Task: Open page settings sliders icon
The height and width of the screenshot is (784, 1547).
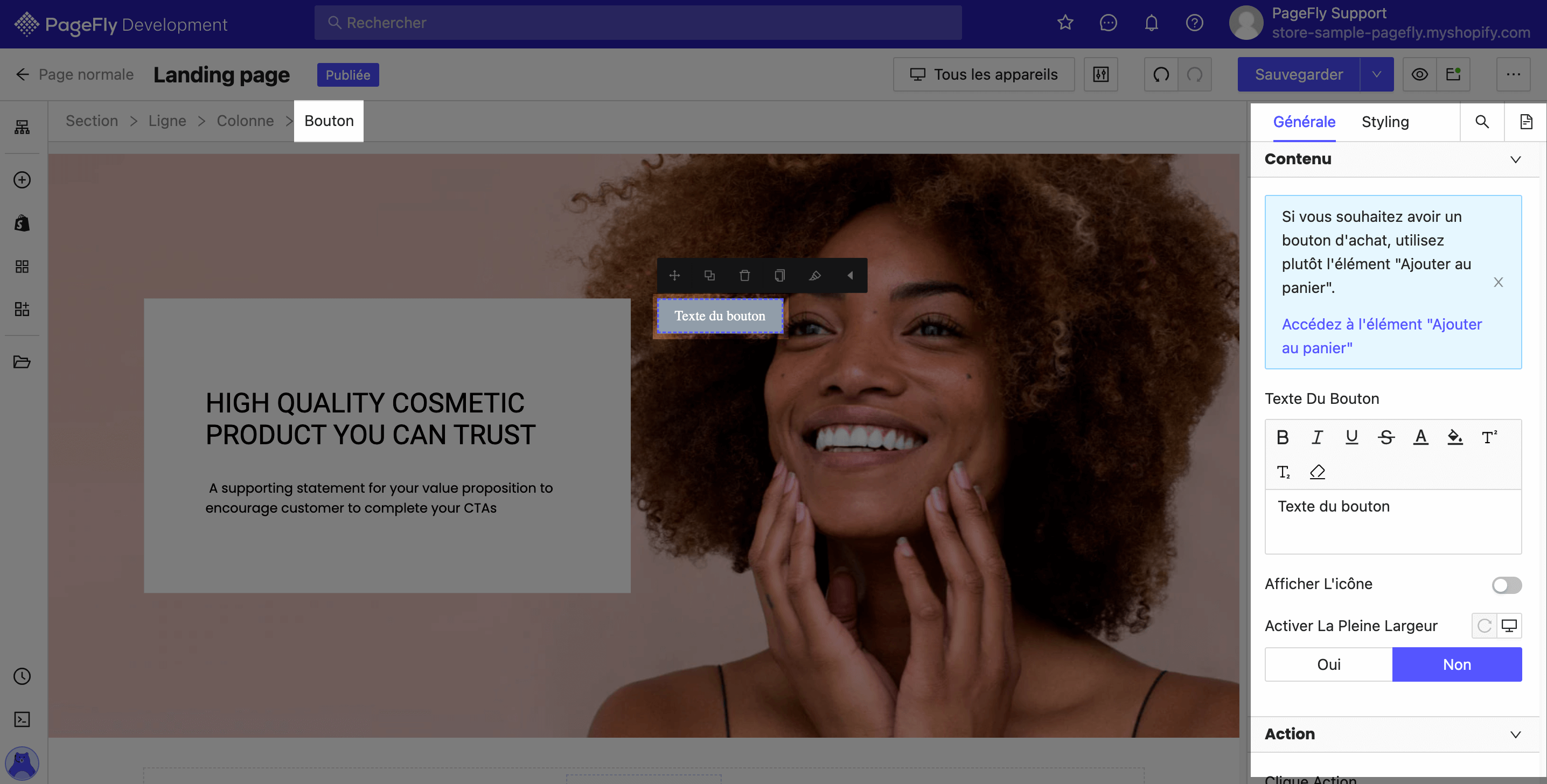Action: [x=1101, y=74]
